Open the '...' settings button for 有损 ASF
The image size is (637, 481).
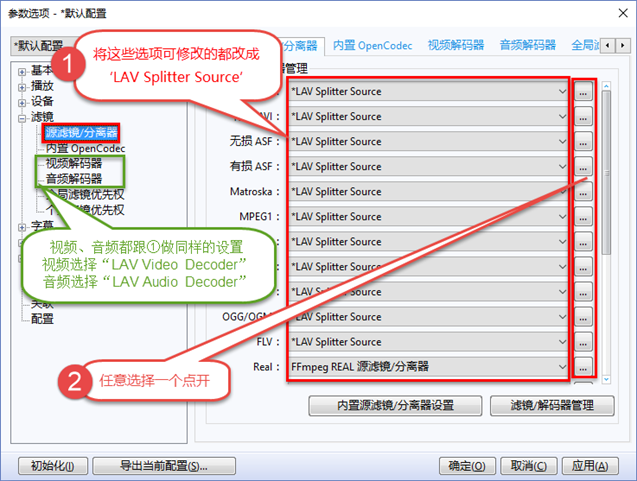point(583,167)
